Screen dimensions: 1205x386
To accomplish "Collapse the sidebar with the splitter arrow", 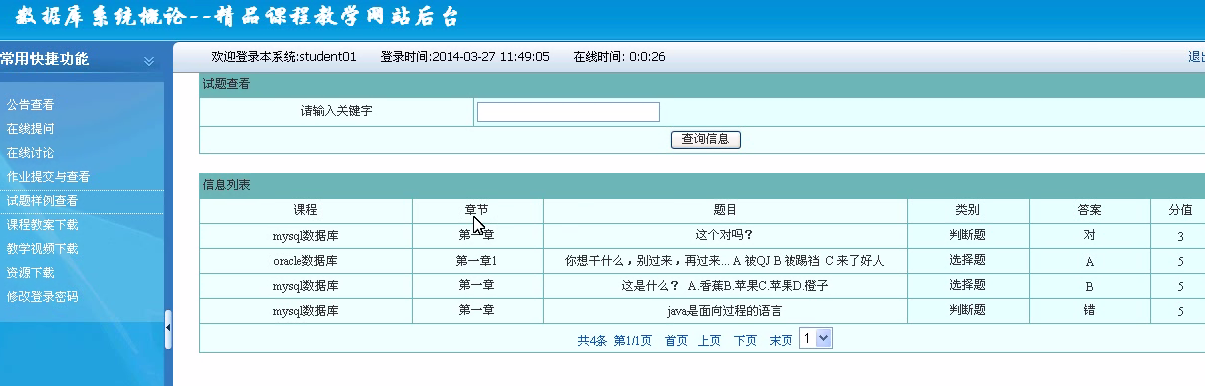I will [x=168, y=328].
